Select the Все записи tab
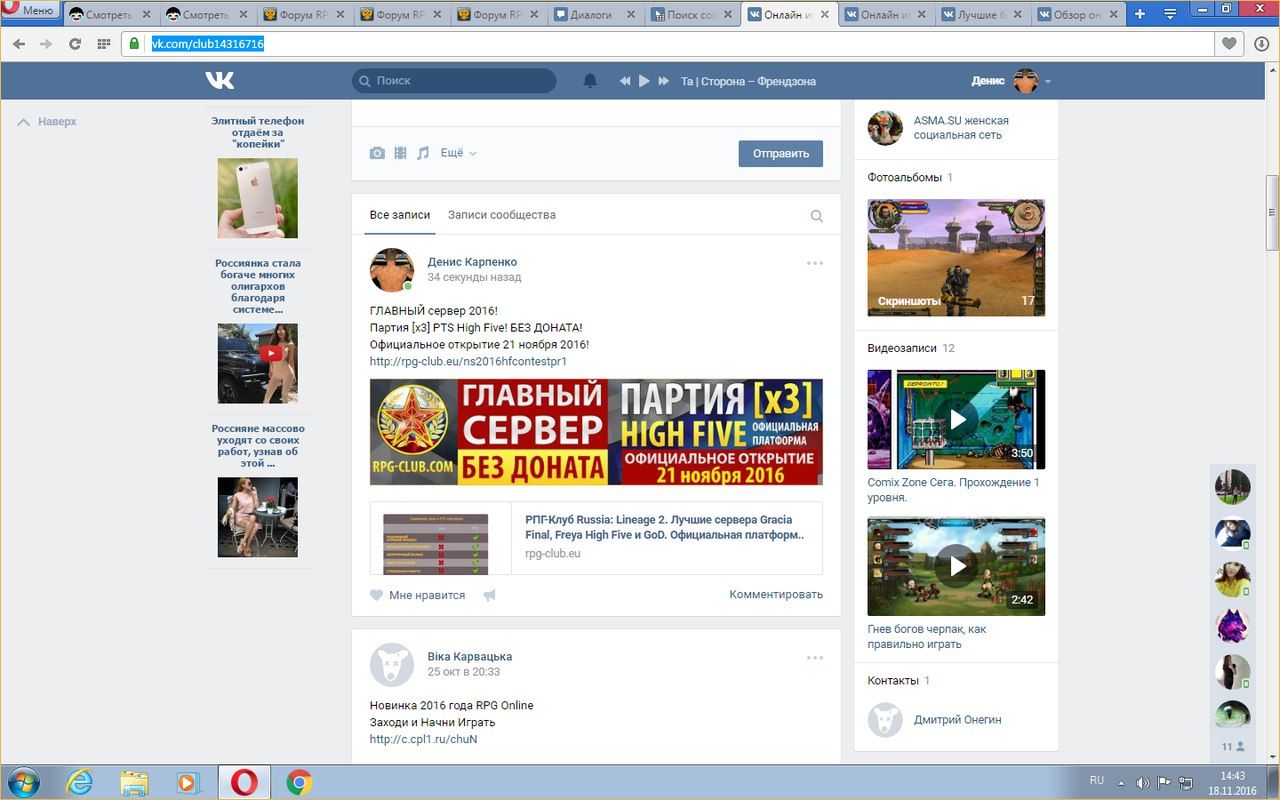The width and height of the screenshot is (1280, 800). (x=400, y=215)
